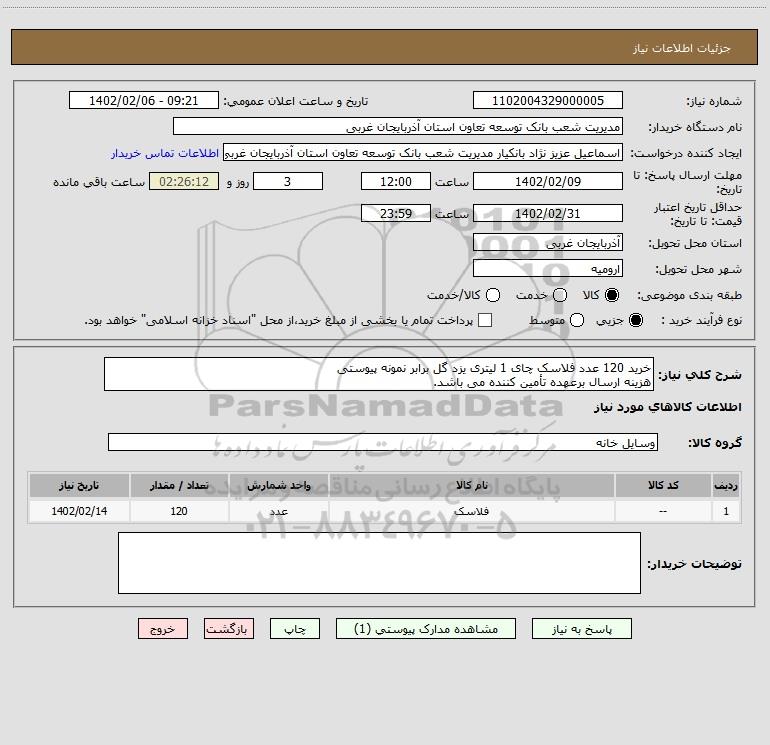Select the خدمت radio button
770x745 pixels.
pos(560,295)
